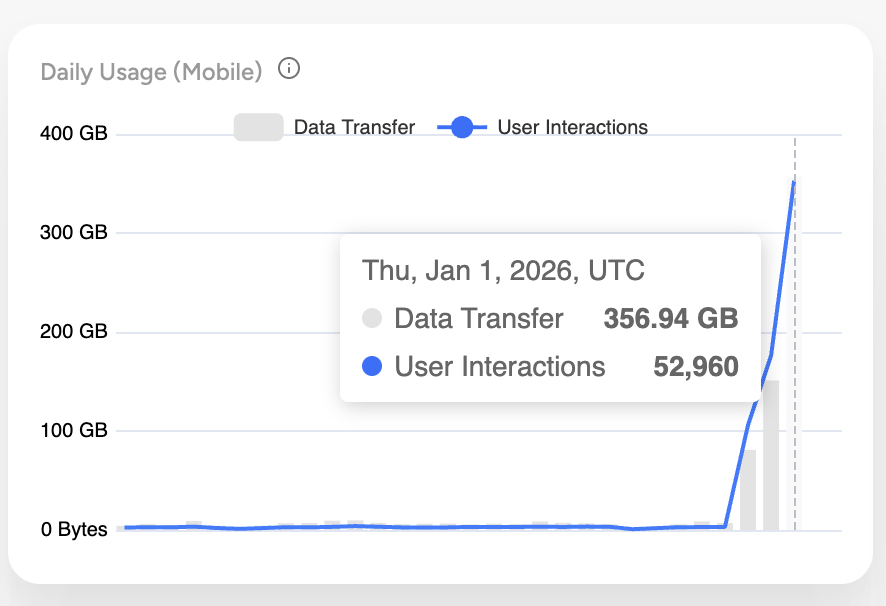Image resolution: width=886 pixels, height=606 pixels.
Task: Select the tooltip date Thu, Jan 1, 2026, UTC
Action: (503, 270)
